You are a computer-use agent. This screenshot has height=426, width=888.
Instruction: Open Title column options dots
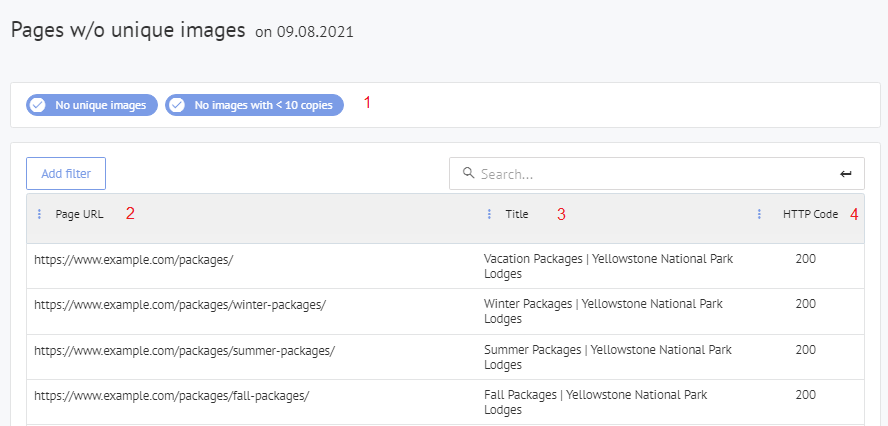pos(489,214)
